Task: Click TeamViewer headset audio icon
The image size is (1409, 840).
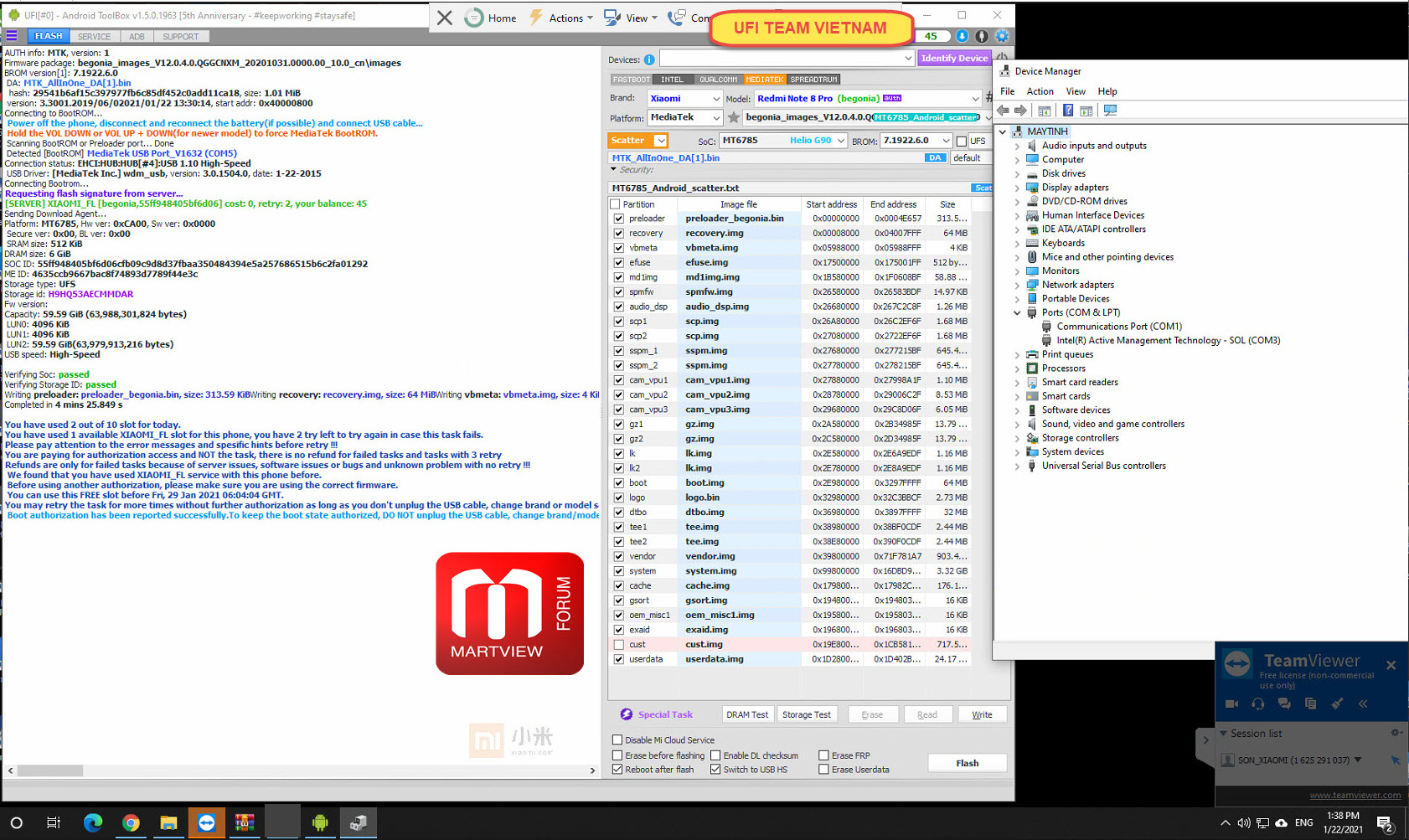Action: tap(1258, 704)
